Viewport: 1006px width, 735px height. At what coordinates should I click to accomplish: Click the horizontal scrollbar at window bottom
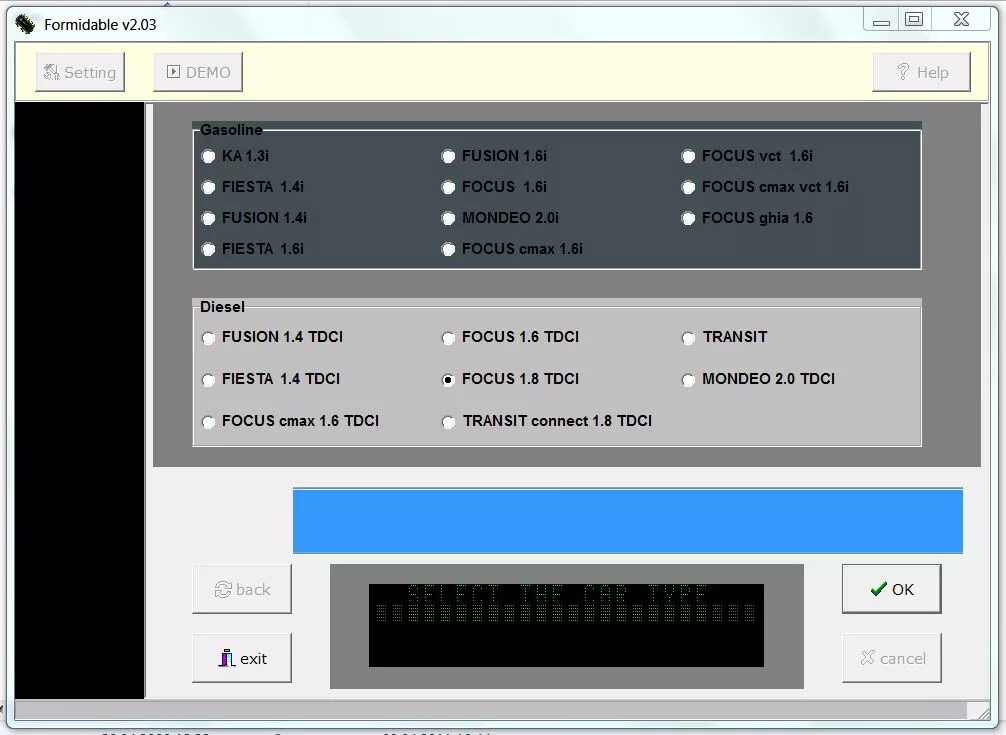click(491, 709)
